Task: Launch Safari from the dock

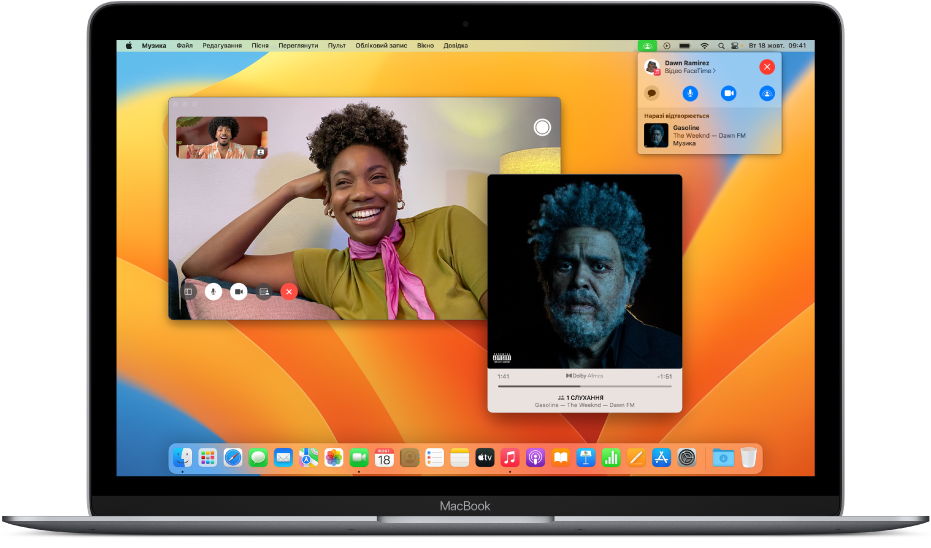Action: (233, 458)
